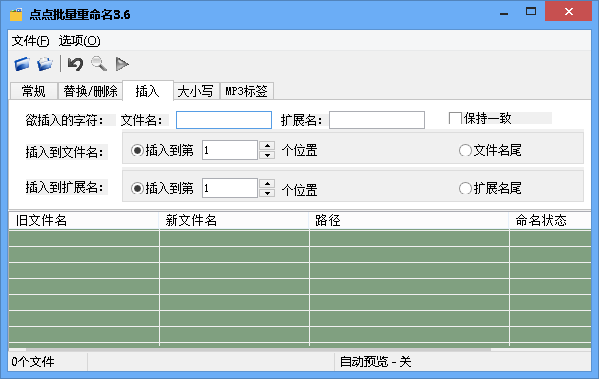The height and width of the screenshot is (379, 599).
Task: Increase file name position spinner
Action: pyautogui.click(x=267, y=146)
